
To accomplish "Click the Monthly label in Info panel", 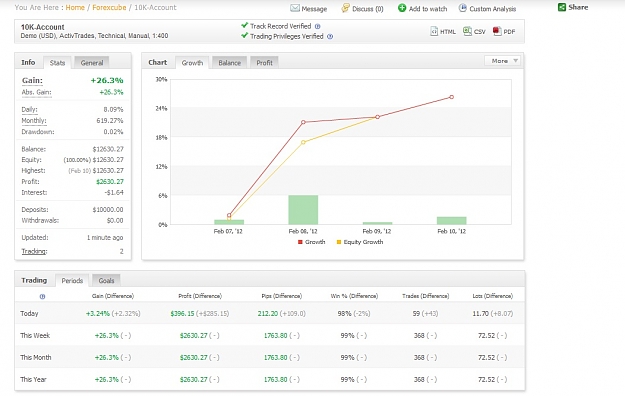I will [34, 120].
